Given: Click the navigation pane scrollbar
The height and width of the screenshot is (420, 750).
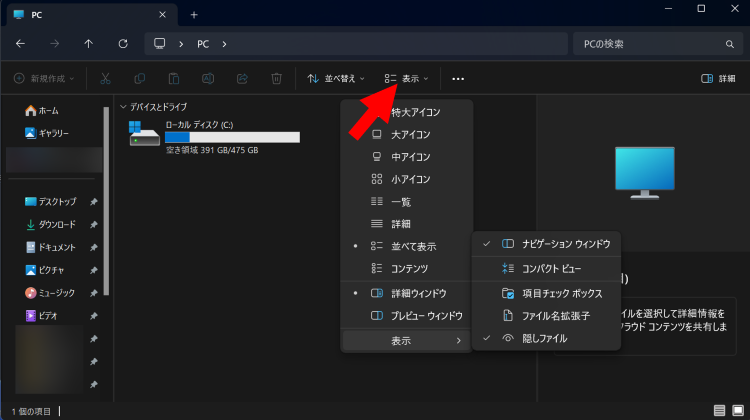Looking at the screenshot, I should pyautogui.click(x=106, y=201).
